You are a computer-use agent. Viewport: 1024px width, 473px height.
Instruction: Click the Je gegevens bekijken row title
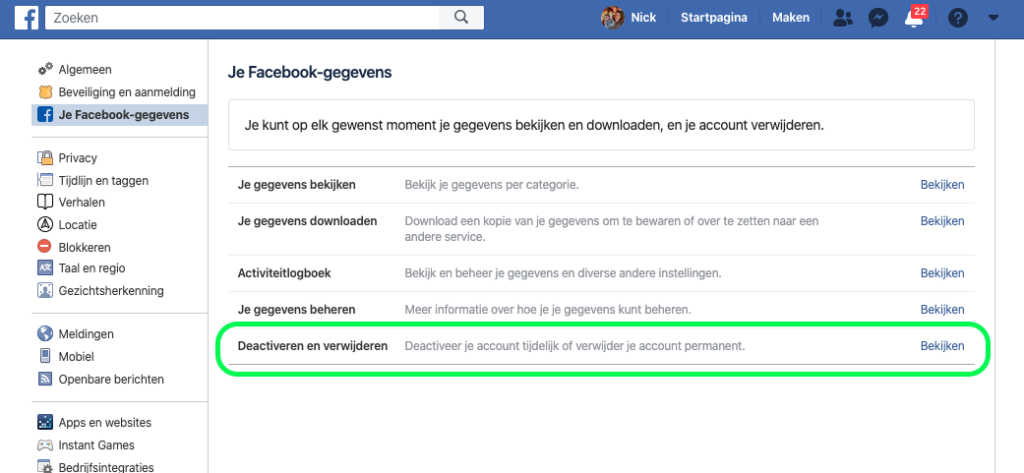296,185
